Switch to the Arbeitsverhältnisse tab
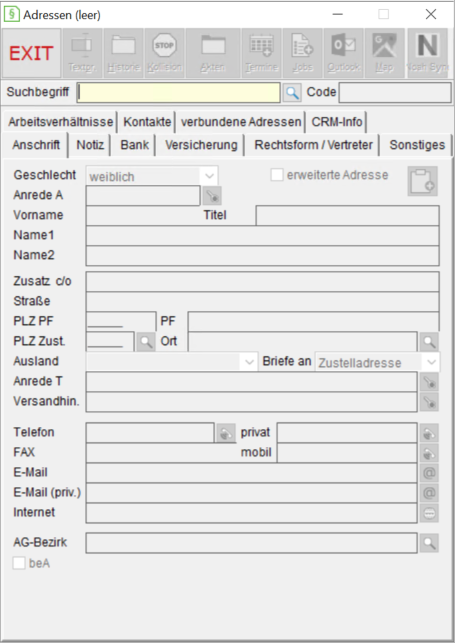The height and width of the screenshot is (643, 455). 60,122
